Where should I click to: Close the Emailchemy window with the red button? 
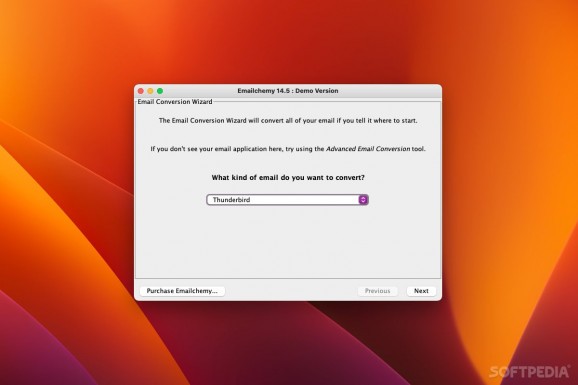[140, 91]
